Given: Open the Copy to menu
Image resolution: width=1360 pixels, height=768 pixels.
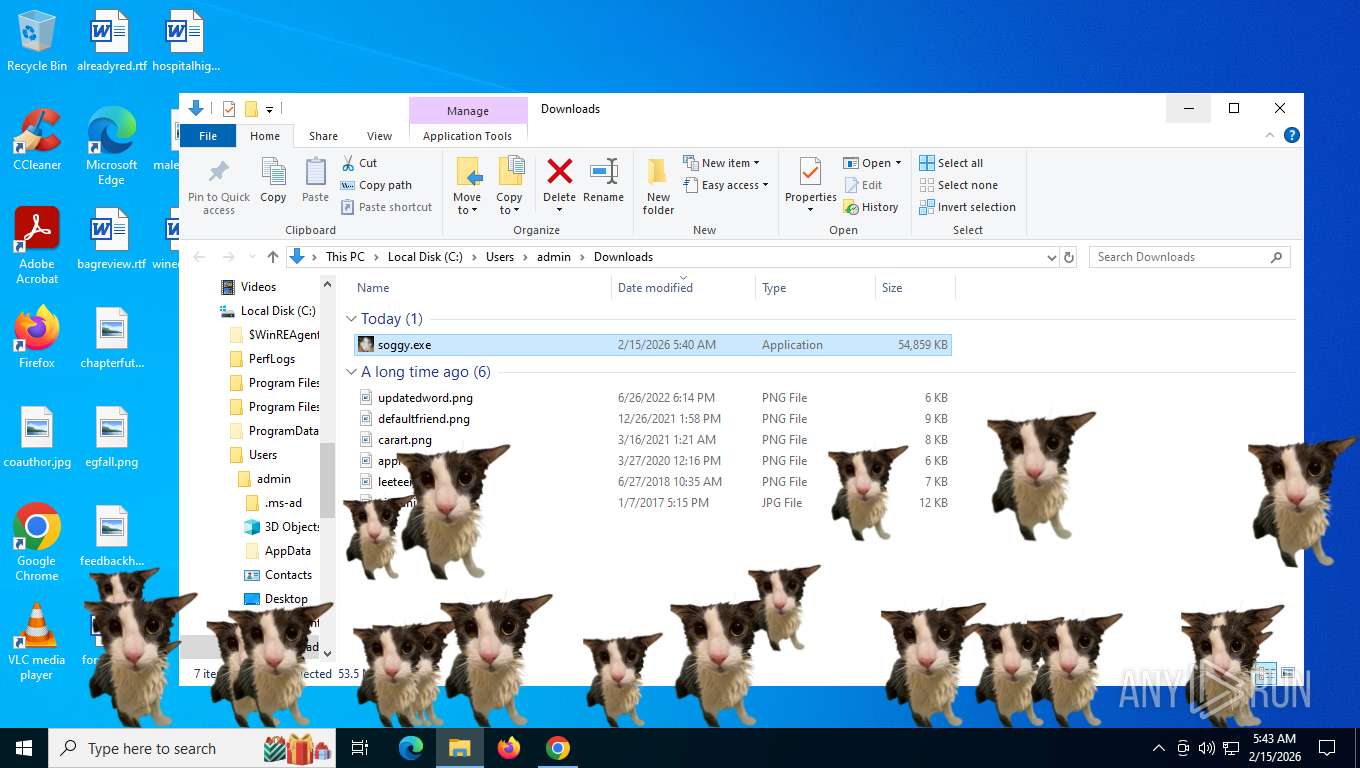Looking at the screenshot, I should (x=509, y=186).
